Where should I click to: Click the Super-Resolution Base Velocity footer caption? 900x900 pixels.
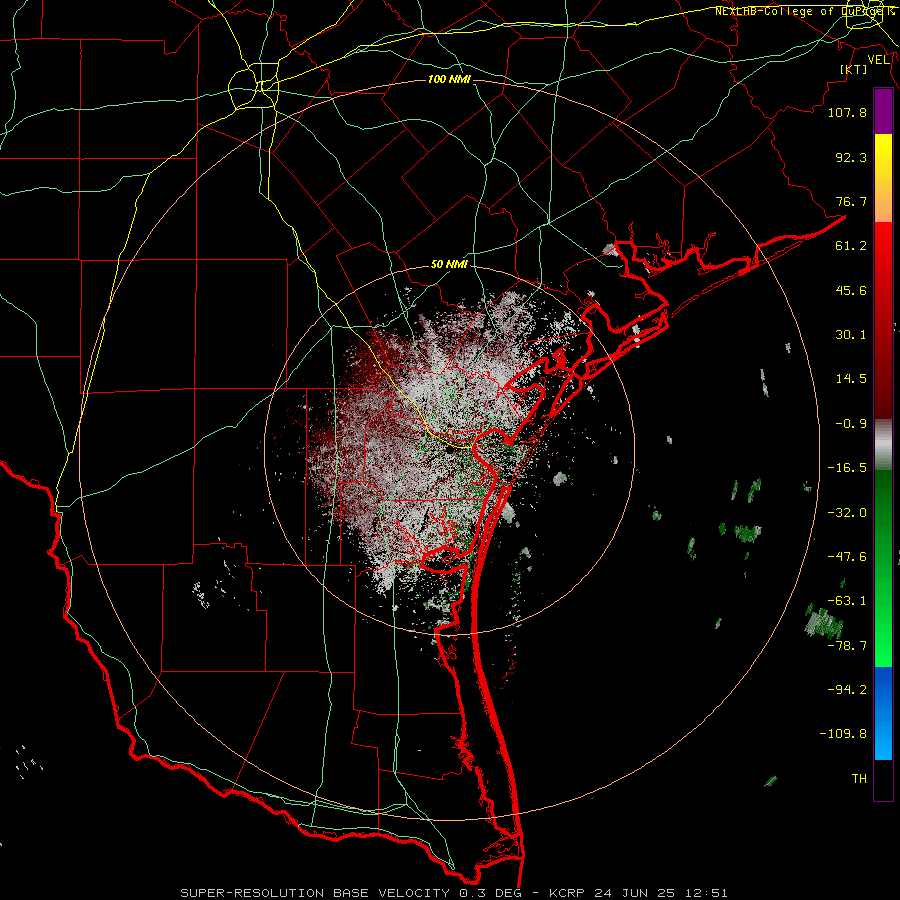[454, 893]
